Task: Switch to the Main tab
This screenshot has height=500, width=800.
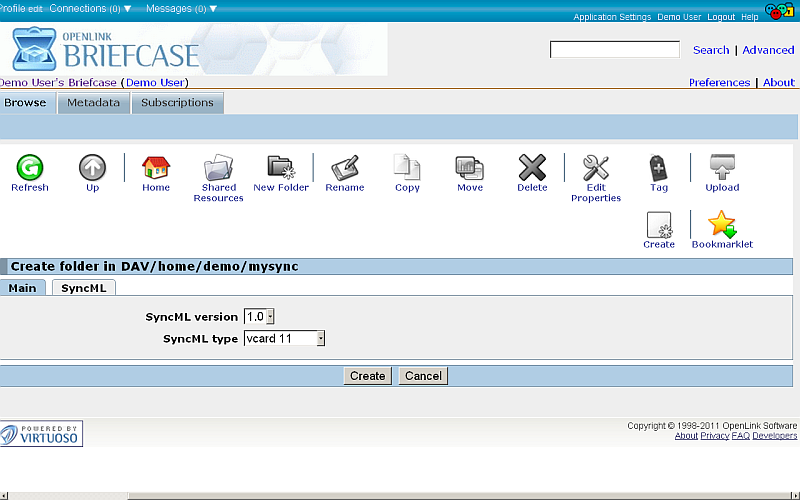Action: click(22, 288)
